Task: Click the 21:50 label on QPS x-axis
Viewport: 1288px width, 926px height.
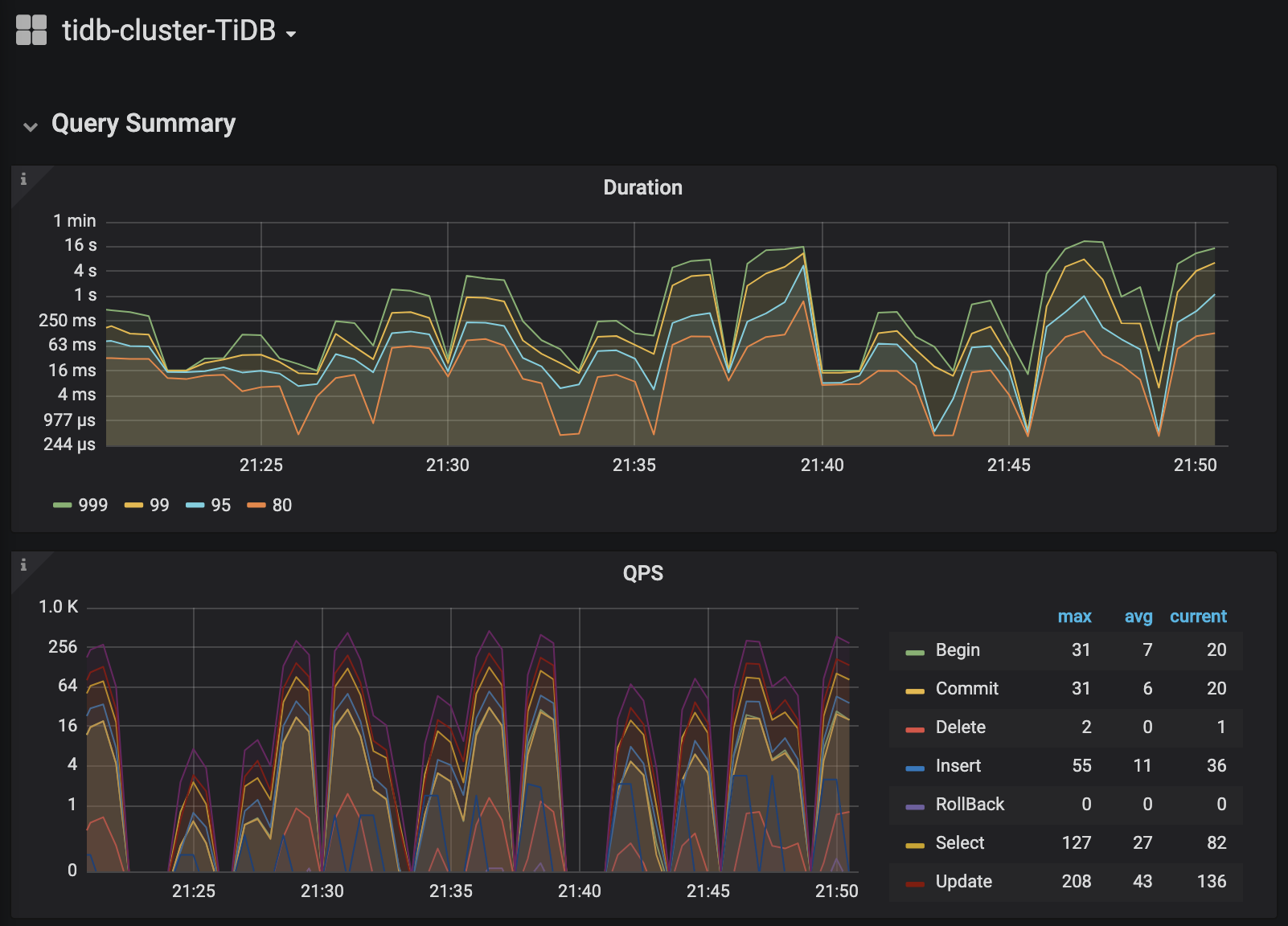Action: click(x=837, y=891)
